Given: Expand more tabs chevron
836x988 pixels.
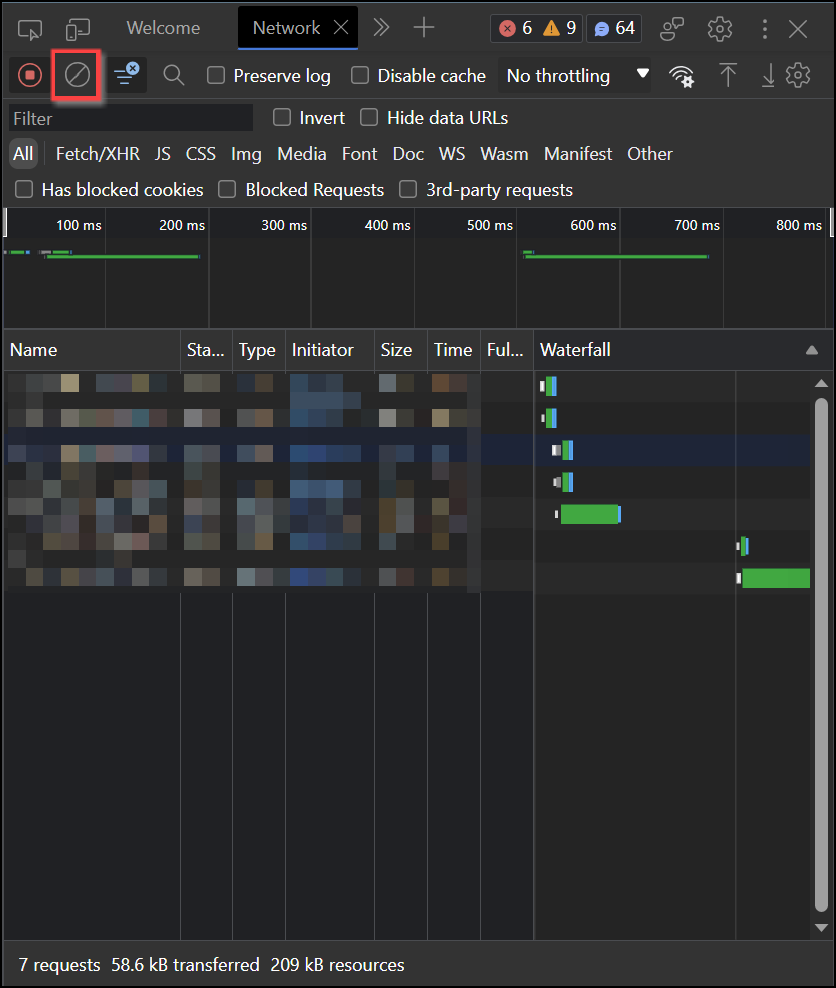Looking at the screenshot, I should (381, 28).
